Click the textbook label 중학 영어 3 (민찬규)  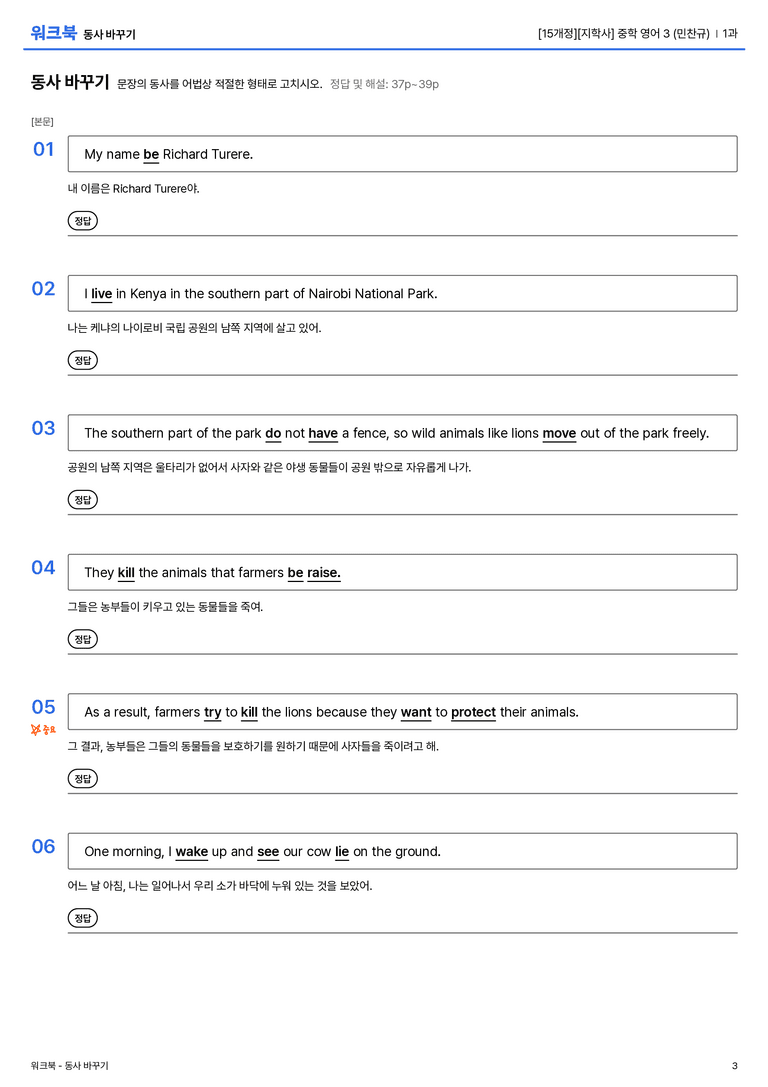[x=663, y=33]
